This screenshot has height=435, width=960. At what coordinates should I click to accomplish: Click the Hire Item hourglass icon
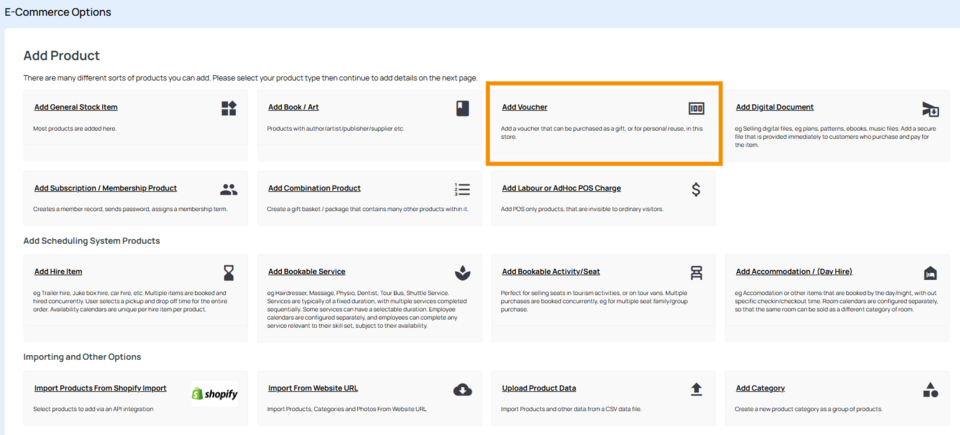(x=229, y=272)
